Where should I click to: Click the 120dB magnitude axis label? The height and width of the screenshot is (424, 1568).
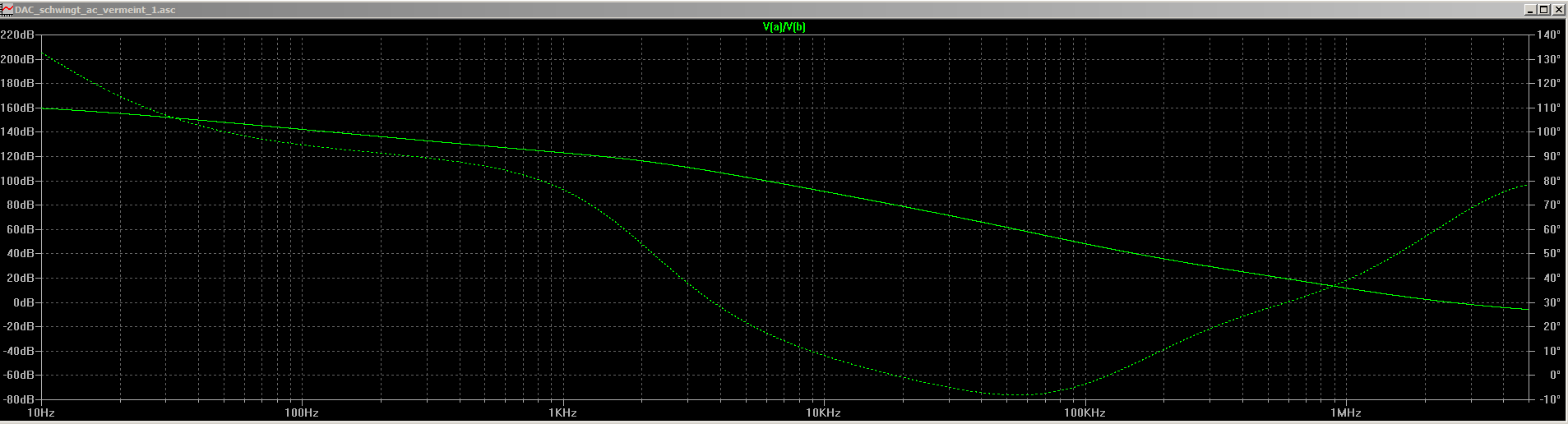[17, 156]
